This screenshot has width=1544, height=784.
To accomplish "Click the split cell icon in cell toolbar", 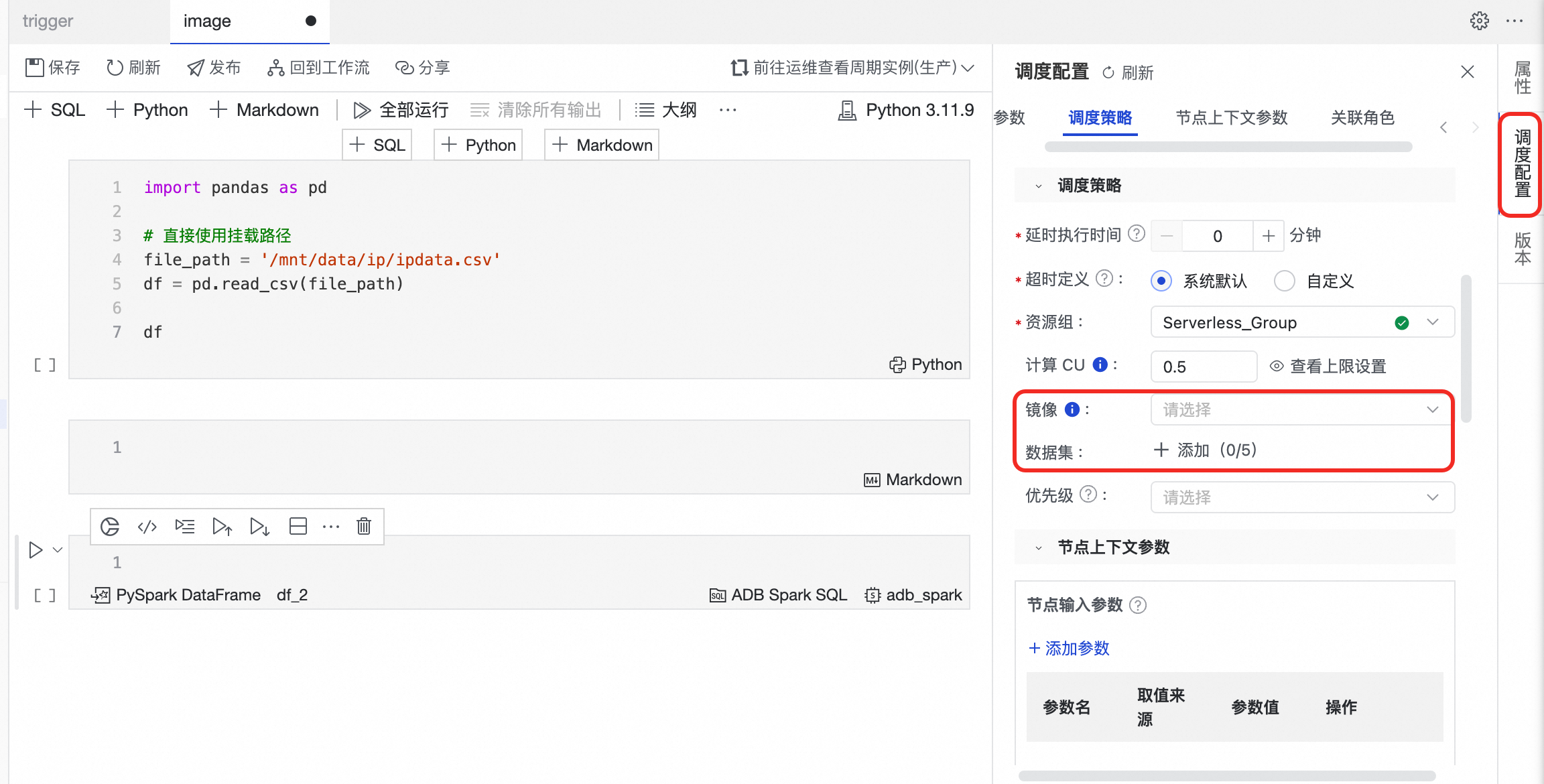I will click(x=298, y=527).
